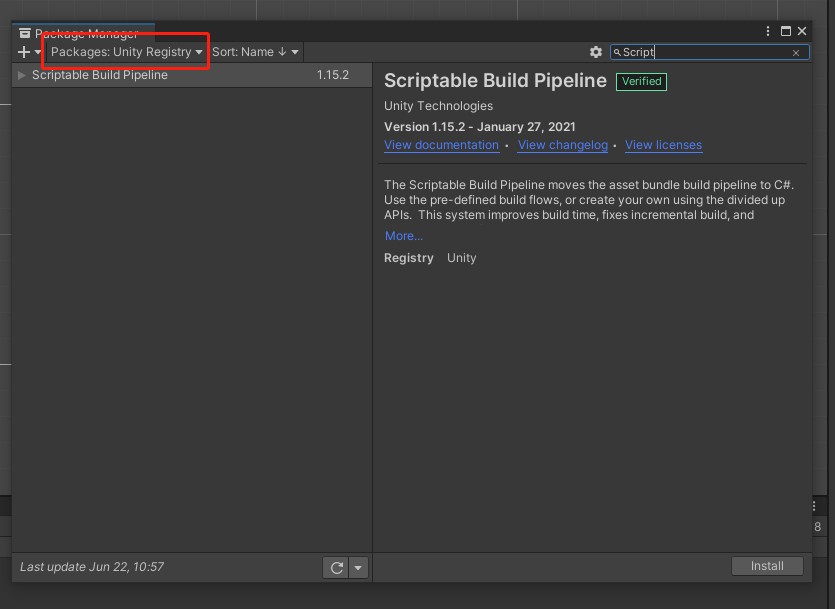This screenshot has height=609, width=835.
Task: Click the Package Manager window icon
Action: coord(25,31)
